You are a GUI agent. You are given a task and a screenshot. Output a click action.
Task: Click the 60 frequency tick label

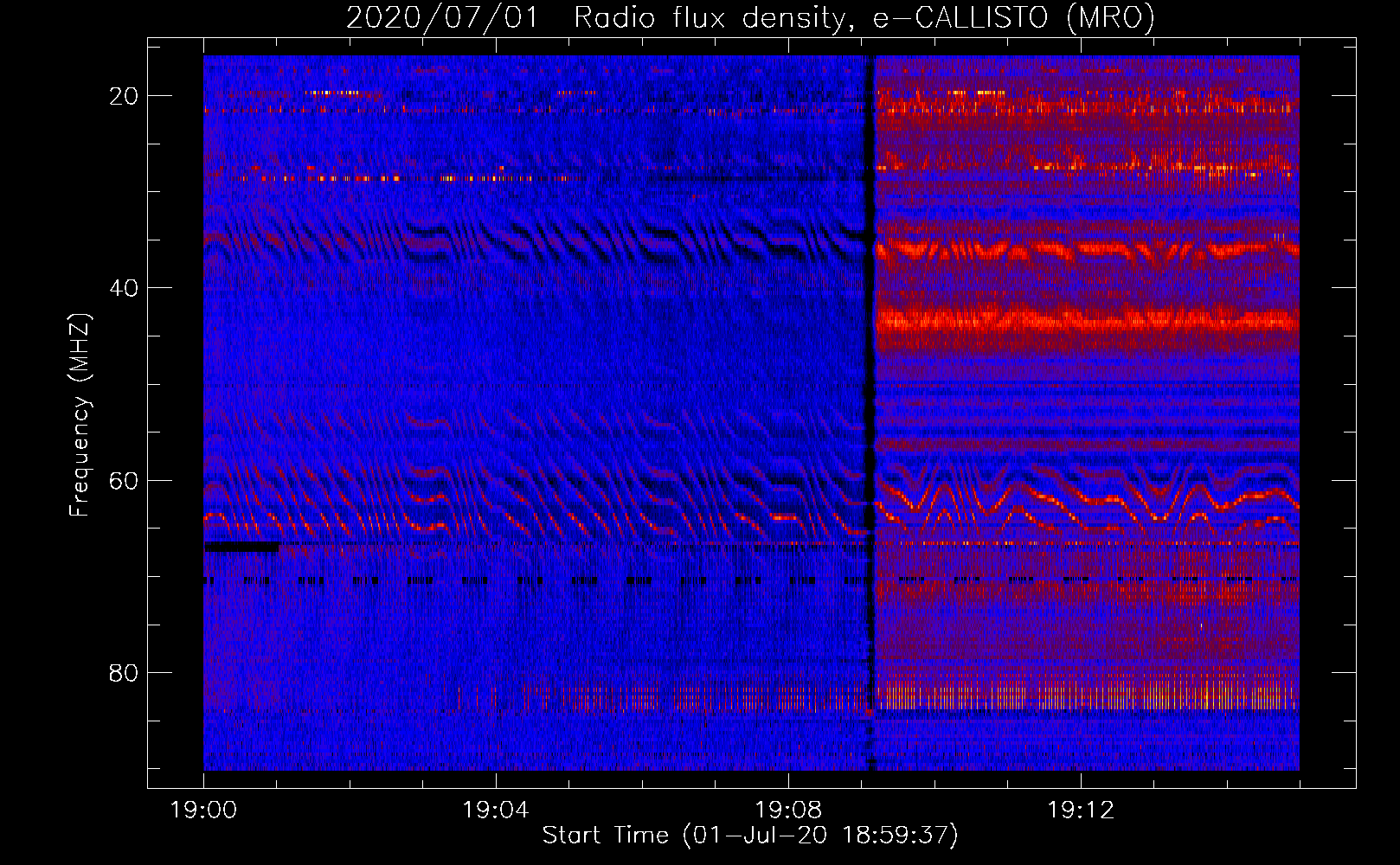pos(124,481)
